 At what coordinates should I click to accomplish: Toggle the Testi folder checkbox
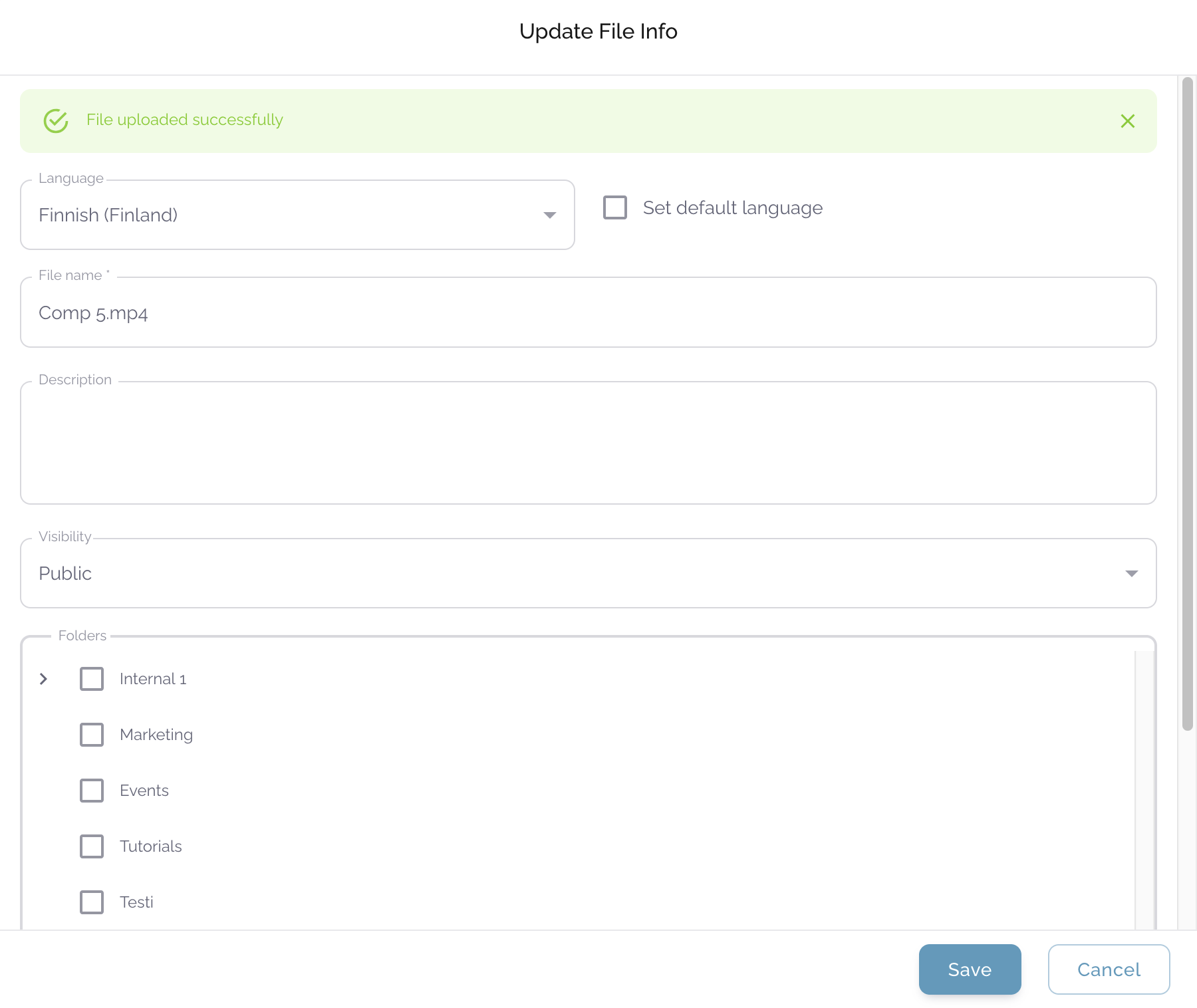pos(92,902)
